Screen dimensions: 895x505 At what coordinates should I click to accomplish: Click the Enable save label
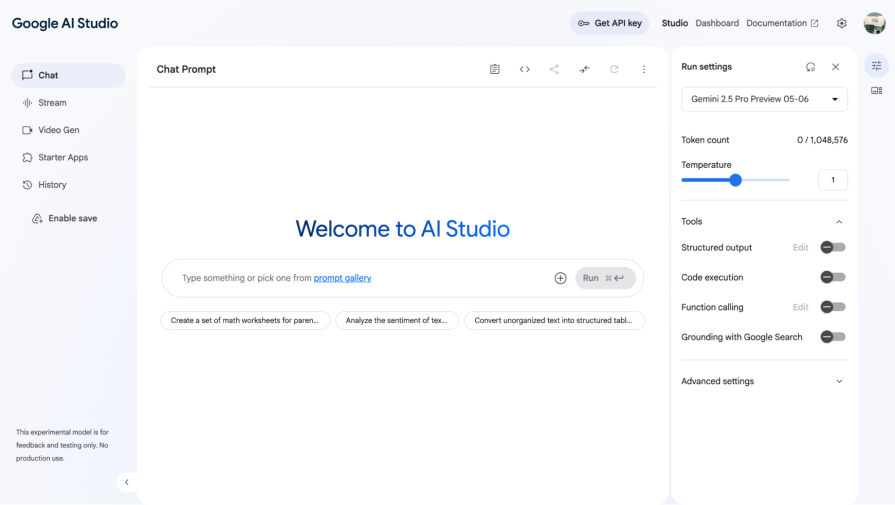click(x=72, y=219)
